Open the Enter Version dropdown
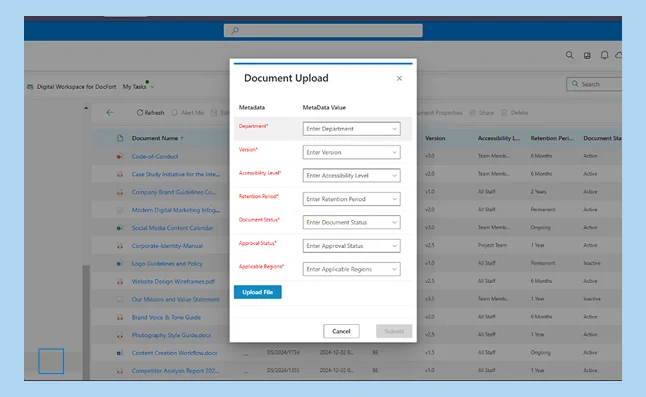Viewport: 646px width, 397px height. 351,152
